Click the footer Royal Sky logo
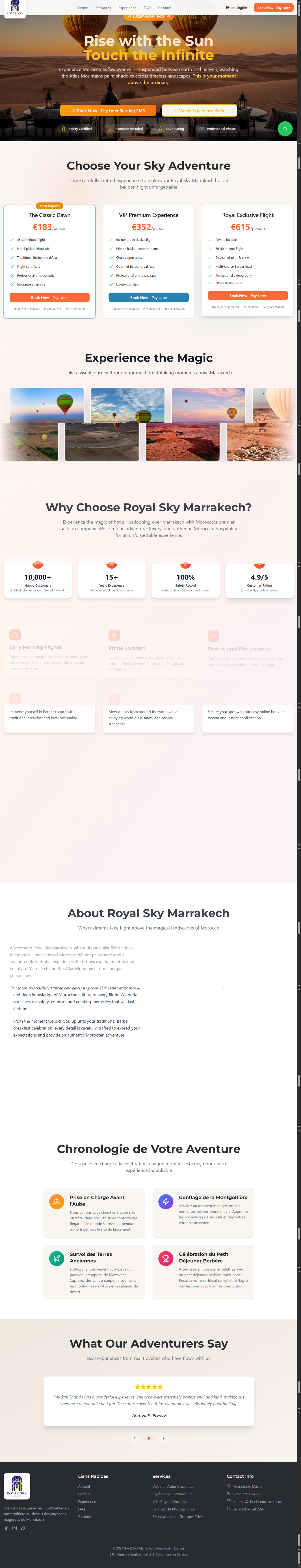Image resolution: width=301 pixels, height=1568 pixels. tap(17, 1486)
